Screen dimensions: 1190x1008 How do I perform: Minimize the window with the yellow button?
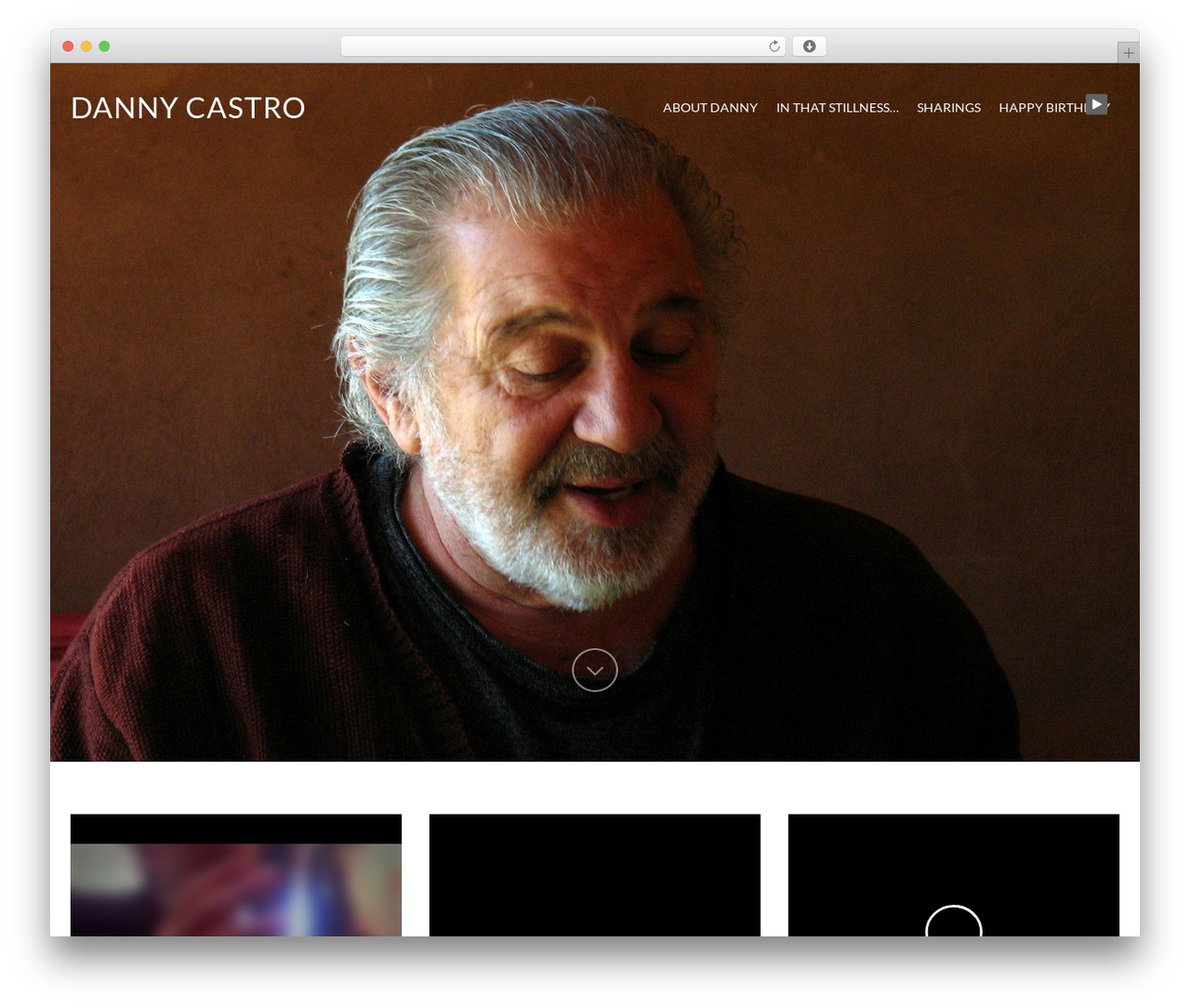click(x=86, y=46)
